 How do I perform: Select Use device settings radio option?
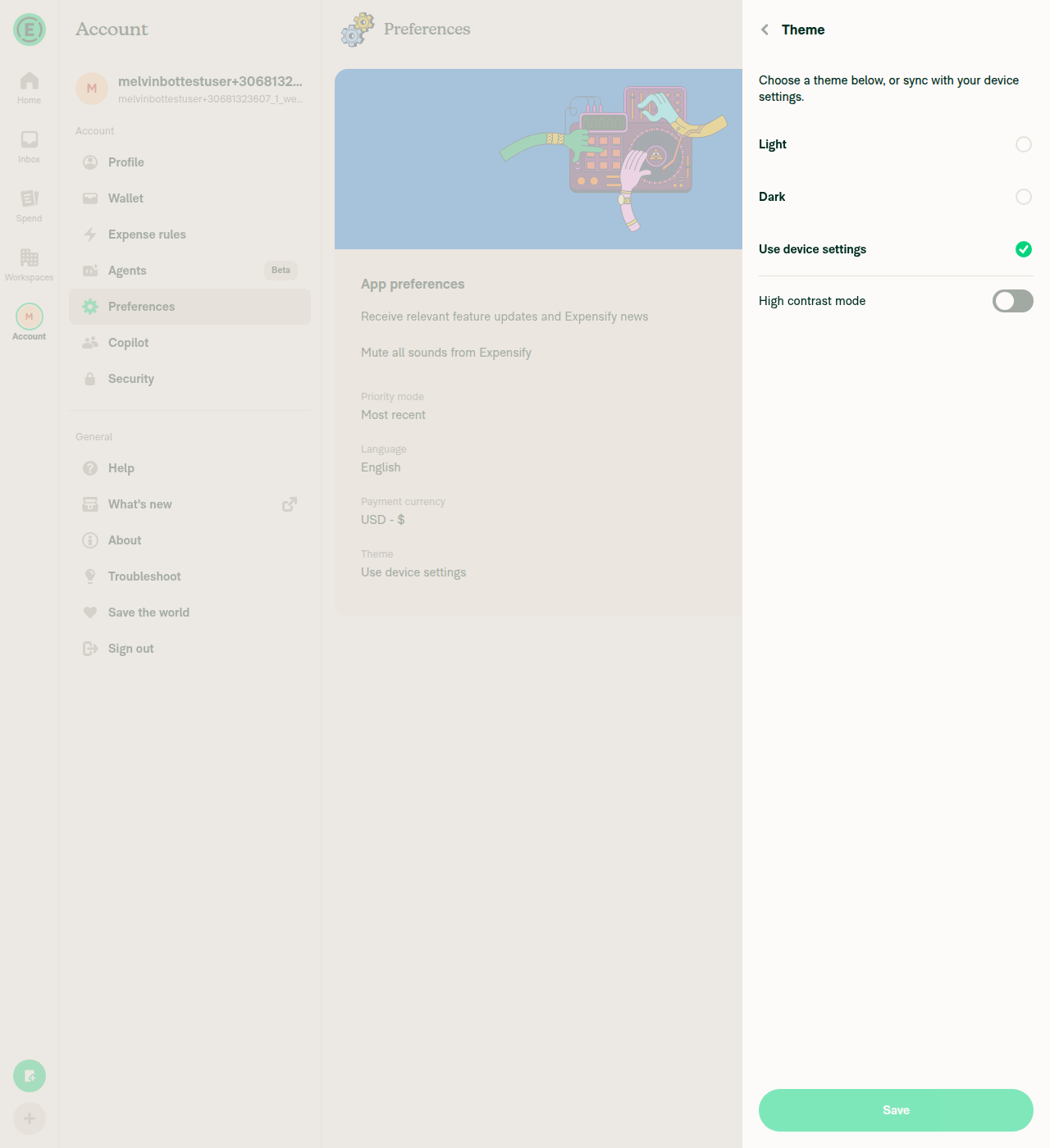(x=1023, y=249)
